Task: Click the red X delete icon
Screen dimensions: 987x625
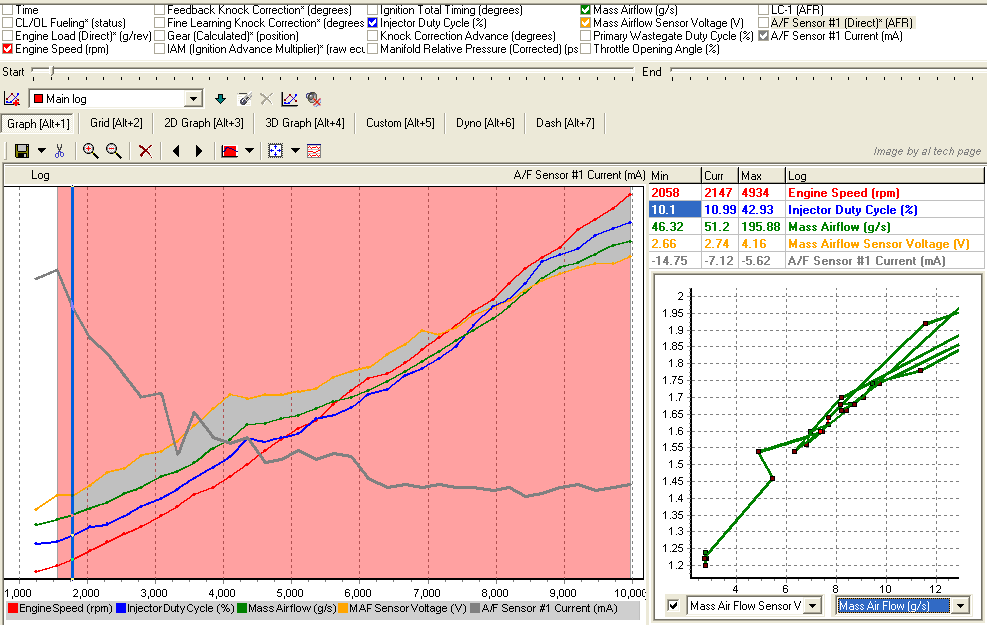Action: [x=146, y=151]
